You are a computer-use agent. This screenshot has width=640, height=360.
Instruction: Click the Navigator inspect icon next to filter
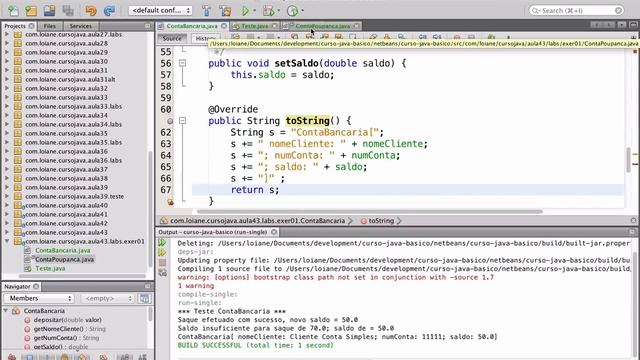144,298
